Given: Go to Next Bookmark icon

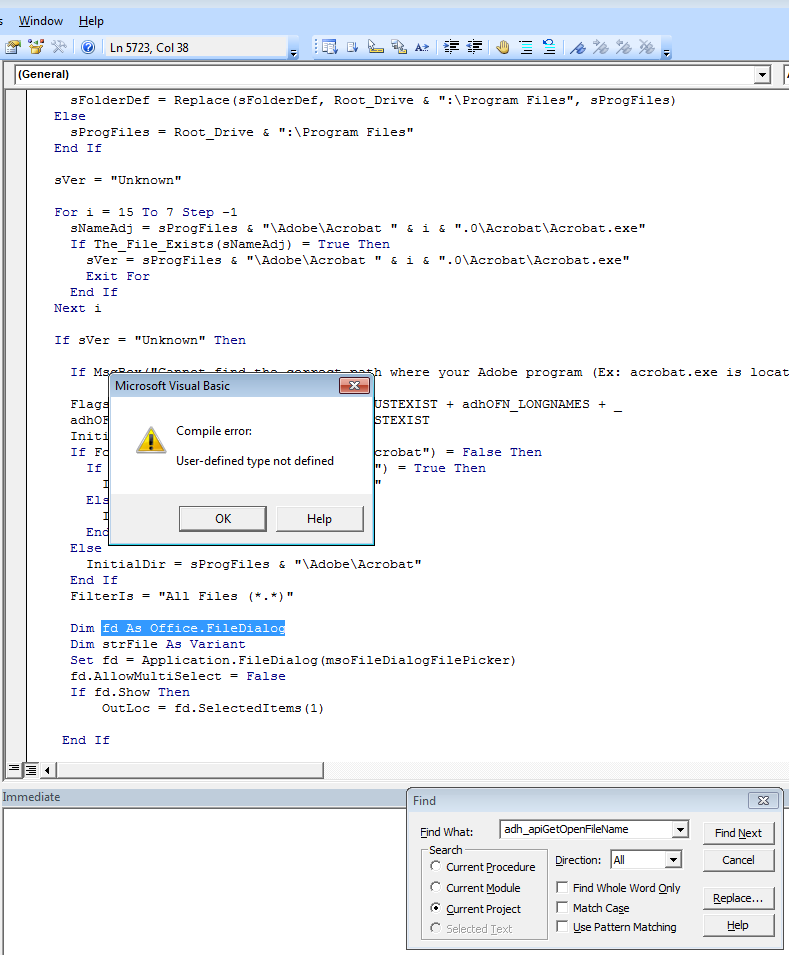Looking at the screenshot, I should [x=601, y=47].
